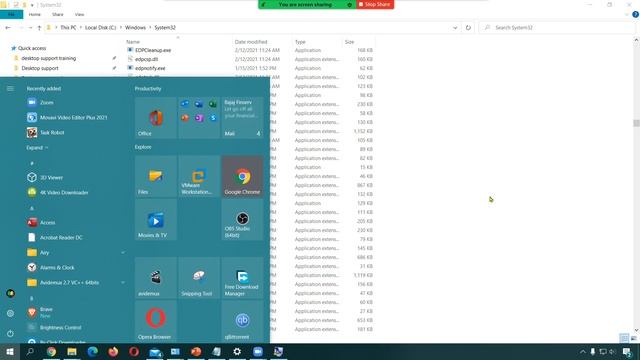
Task: Launch the Opera Browser tile
Action: click(156, 322)
